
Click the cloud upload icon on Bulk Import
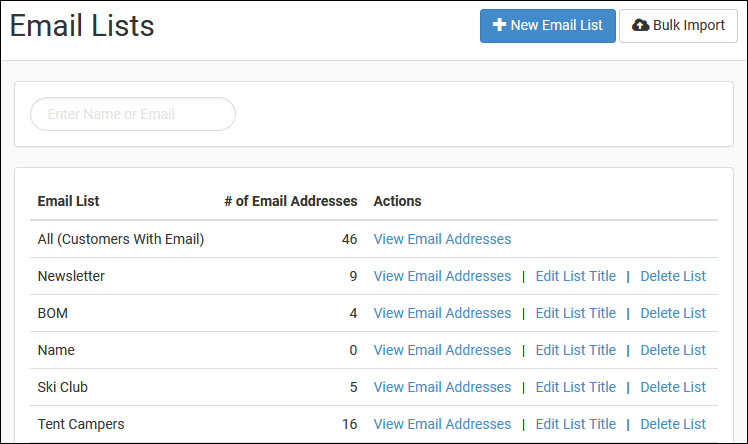640,25
